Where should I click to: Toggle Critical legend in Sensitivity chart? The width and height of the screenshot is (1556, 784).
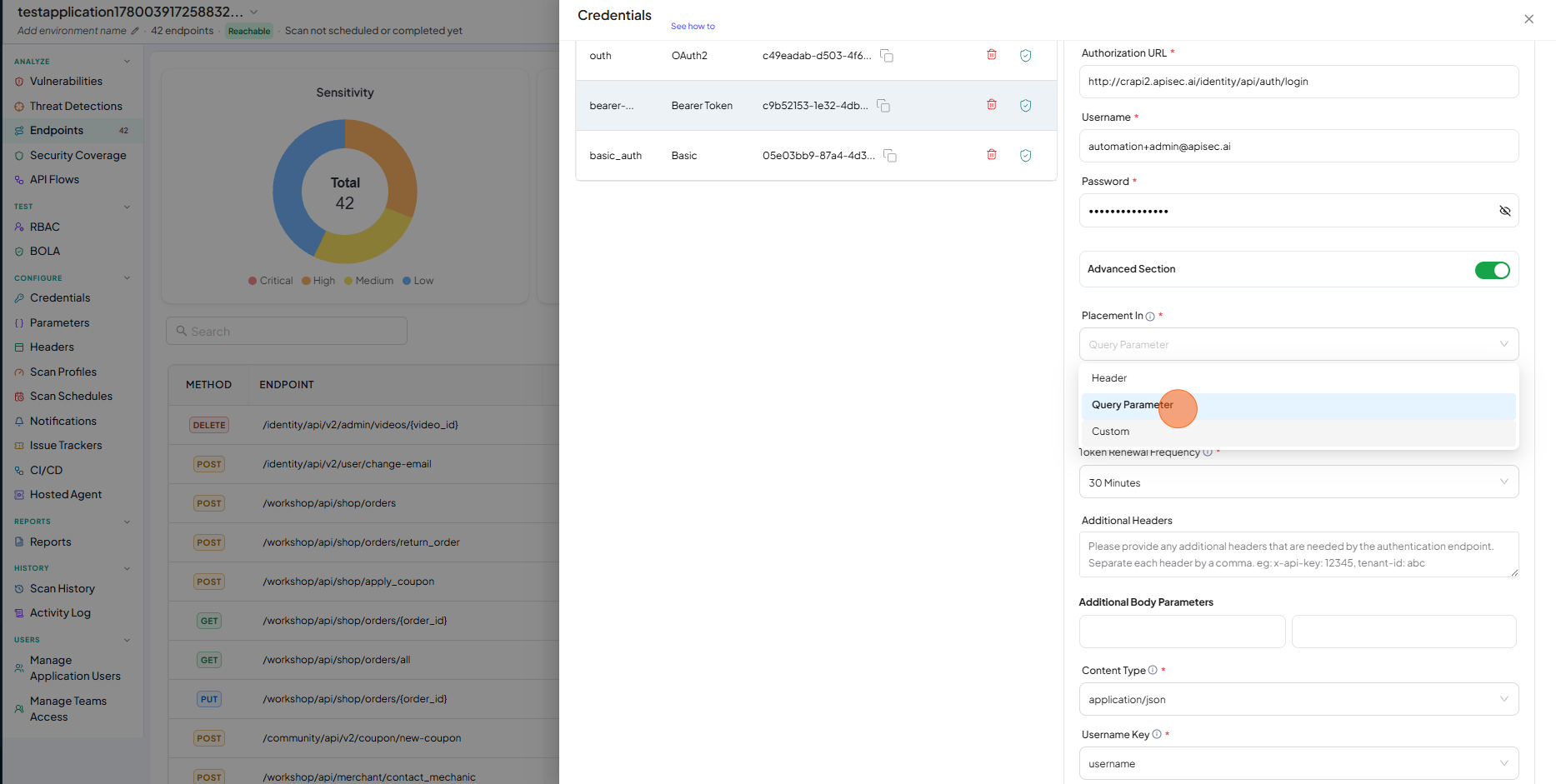[270, 281]
